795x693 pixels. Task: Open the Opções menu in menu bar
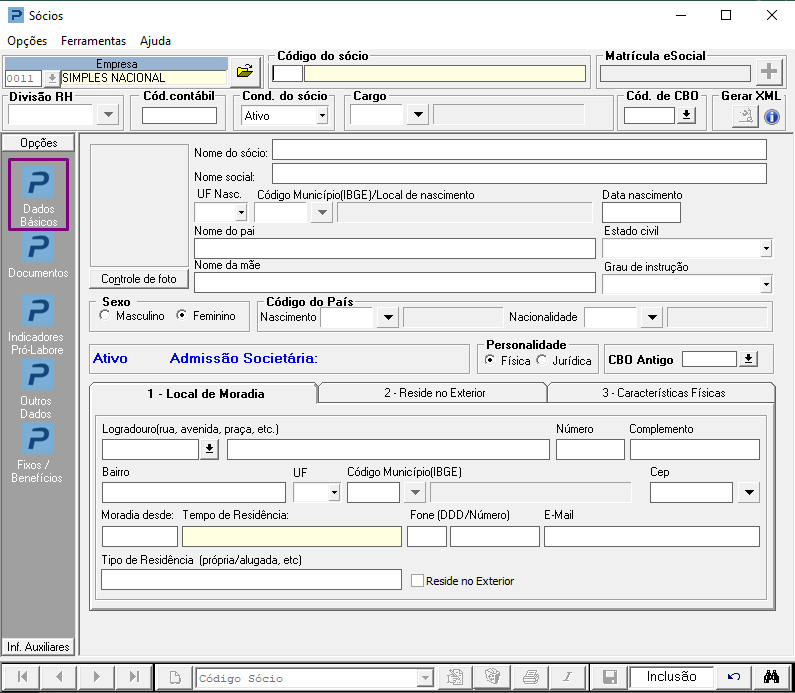(27, 41)
